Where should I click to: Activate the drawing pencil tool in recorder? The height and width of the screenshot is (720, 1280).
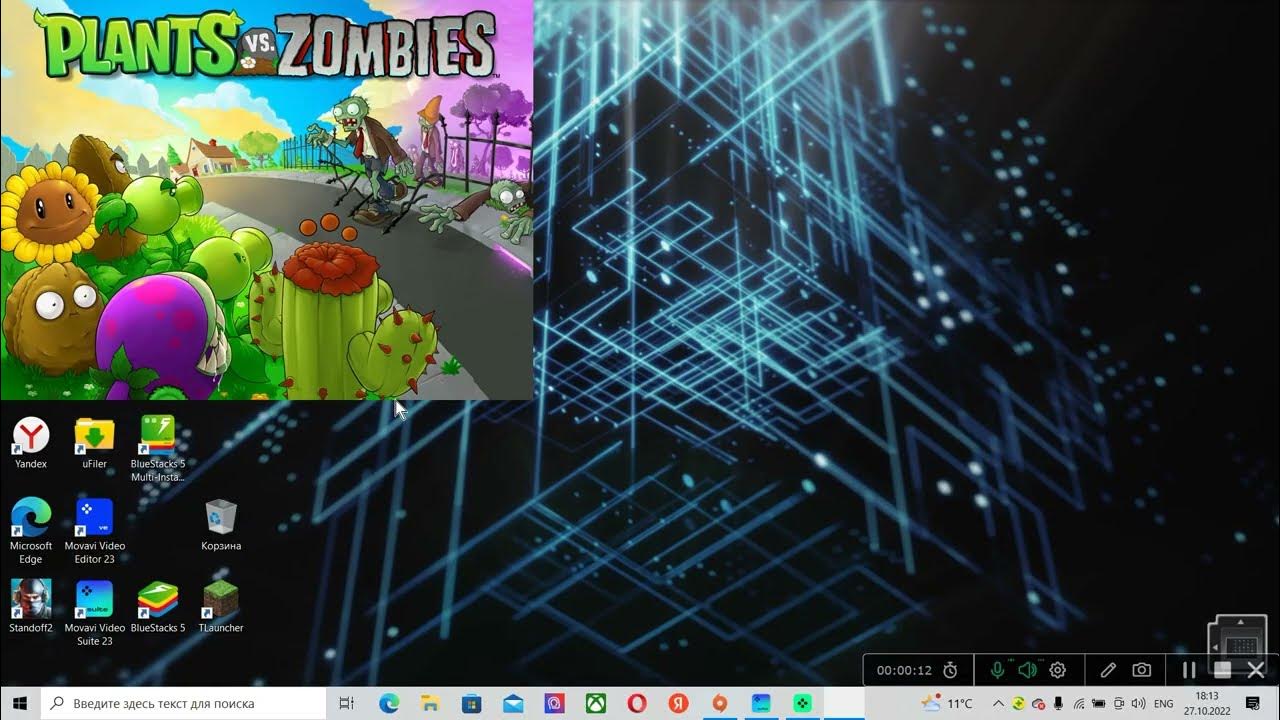[x=1108, y=670]
